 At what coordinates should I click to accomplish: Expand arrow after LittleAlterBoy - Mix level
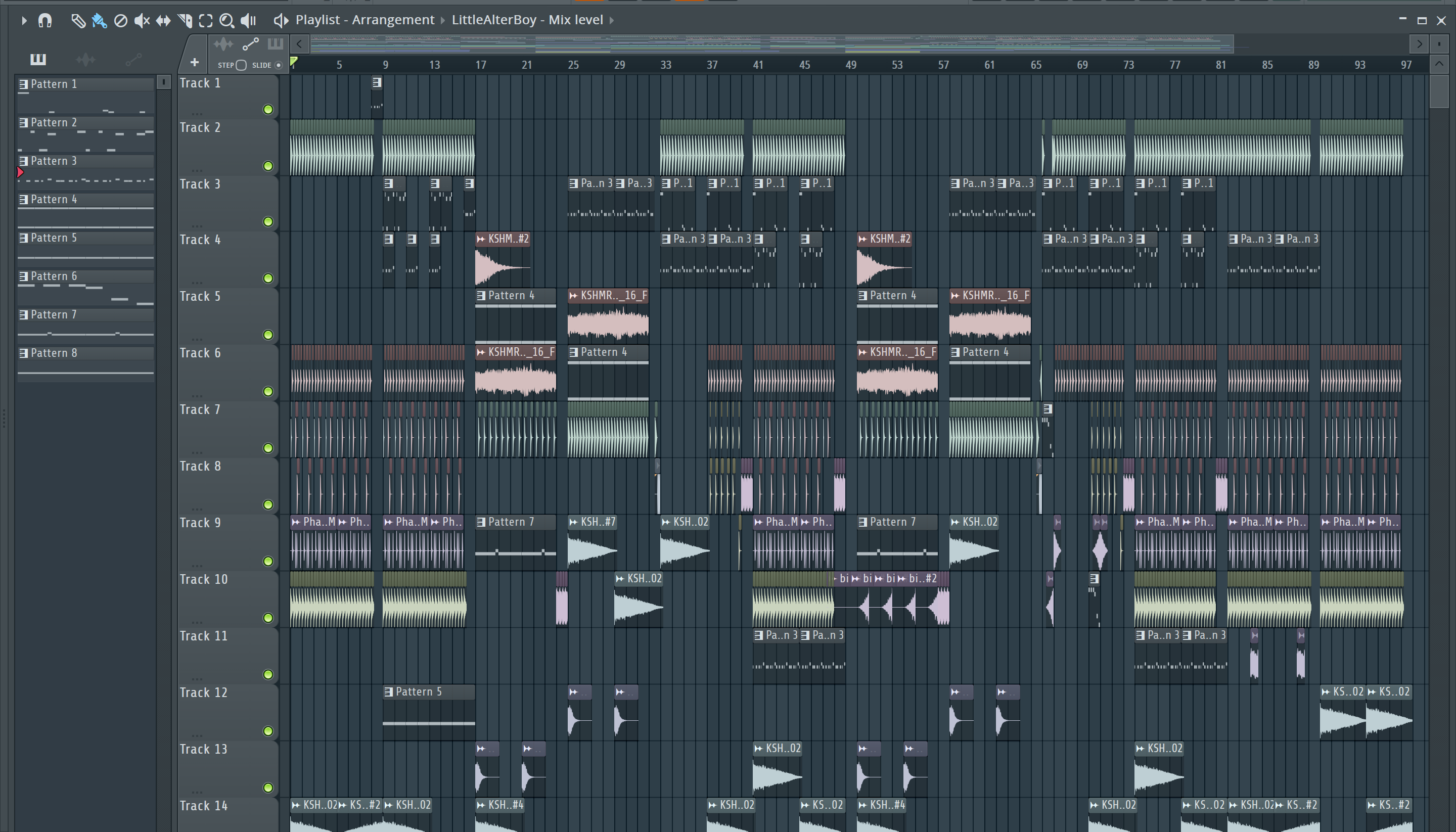click(x=611, y=21)
